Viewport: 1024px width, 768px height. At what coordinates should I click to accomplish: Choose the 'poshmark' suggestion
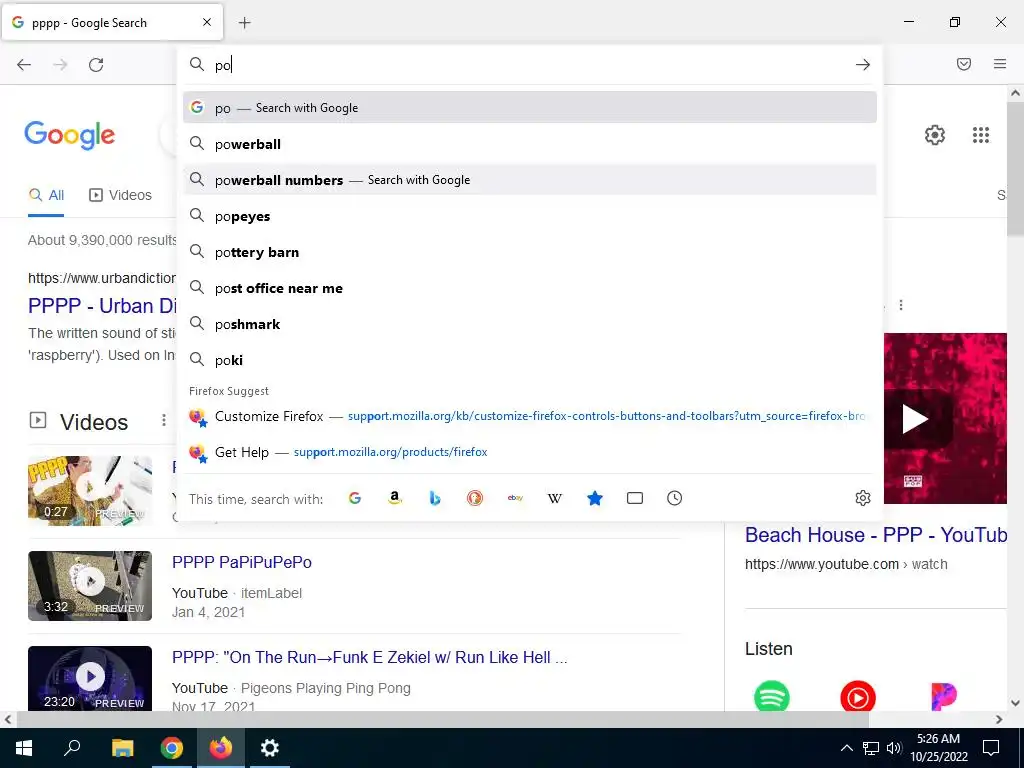(530, 324)
